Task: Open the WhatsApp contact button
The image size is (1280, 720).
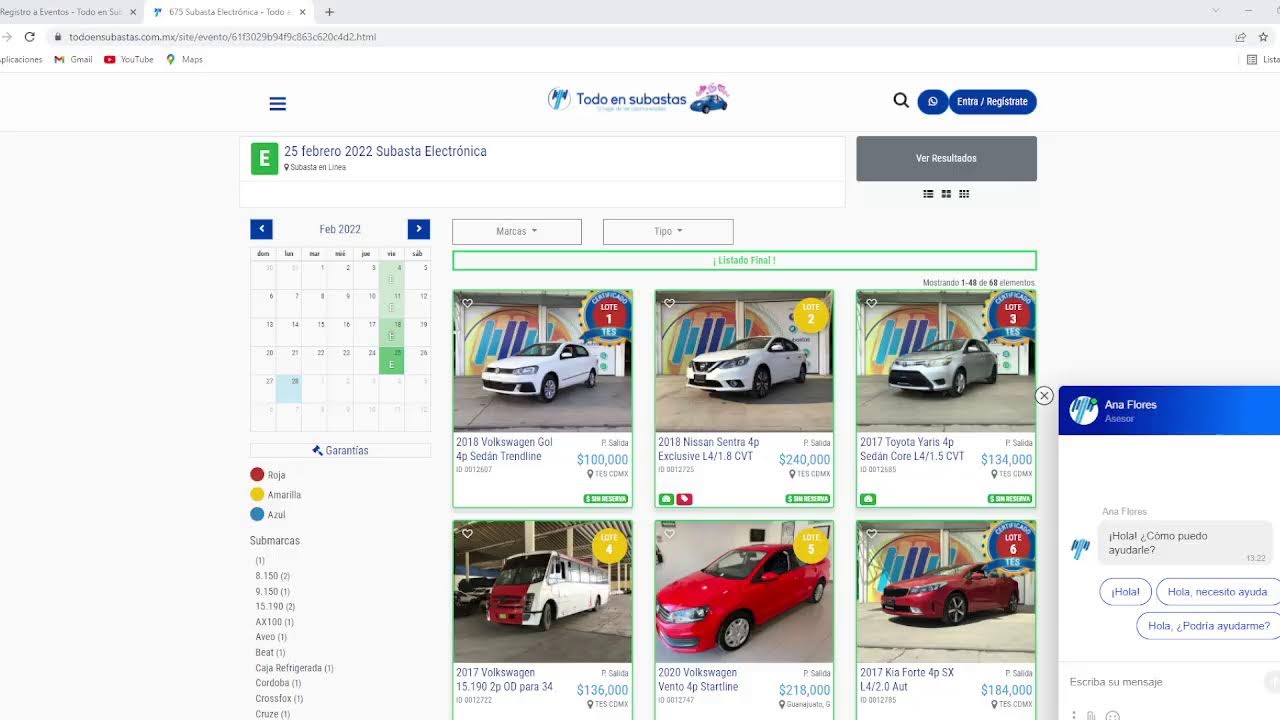Action: (933, 101)
